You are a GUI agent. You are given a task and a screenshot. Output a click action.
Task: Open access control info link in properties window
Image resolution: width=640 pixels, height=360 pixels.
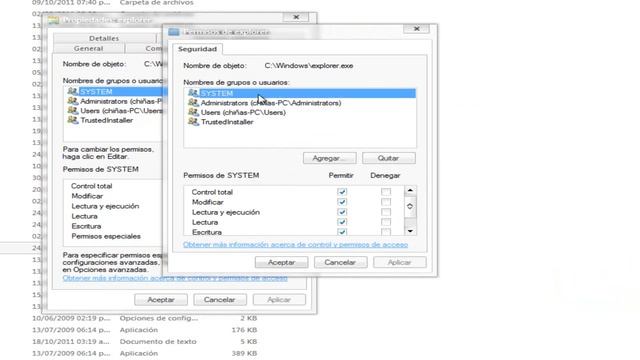click(x=175, y=278)
